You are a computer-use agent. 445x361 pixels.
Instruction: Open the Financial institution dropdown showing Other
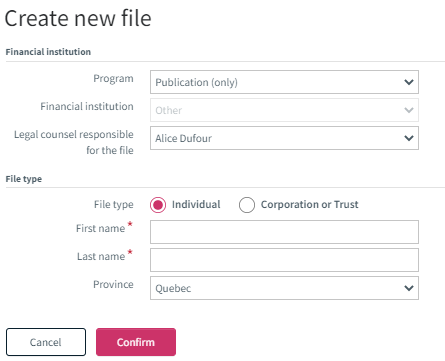tap(284, 110)
